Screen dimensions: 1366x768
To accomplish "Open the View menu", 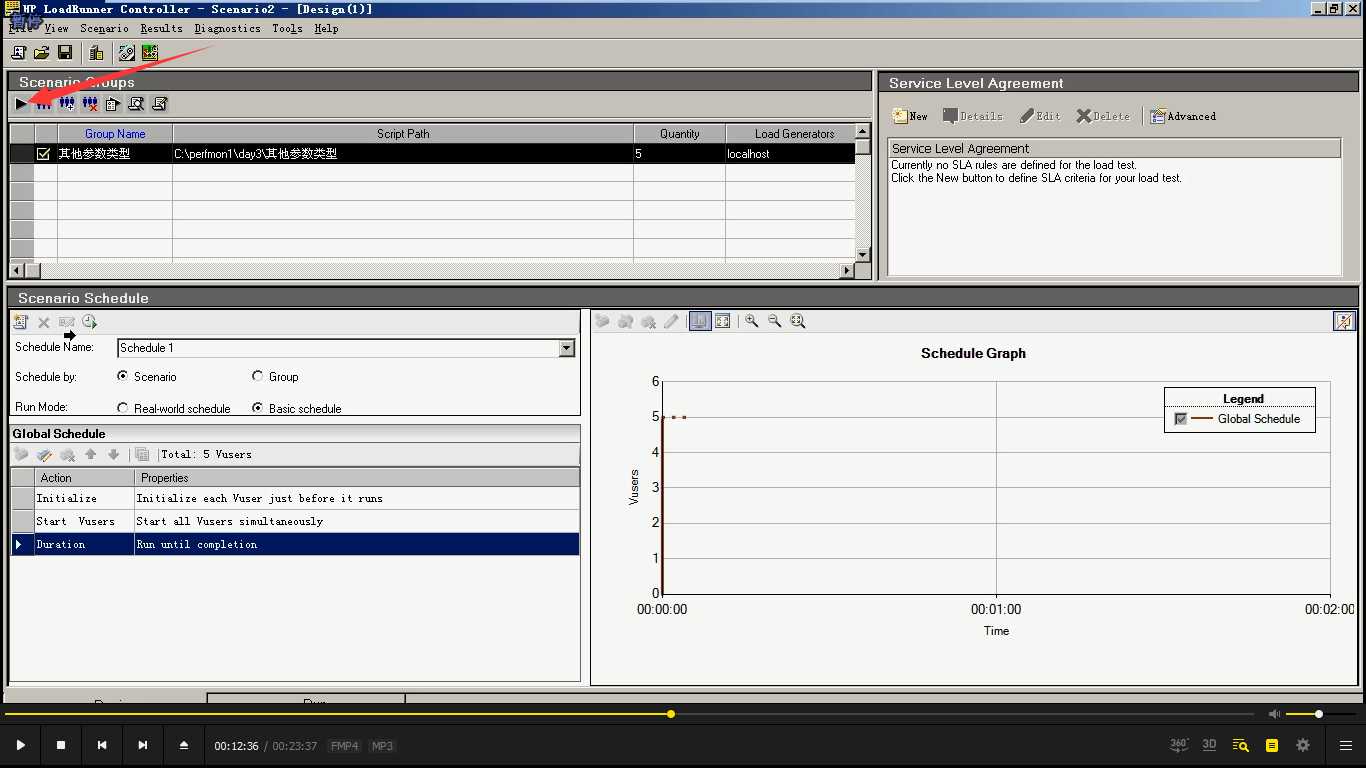I will click(56, 28).
